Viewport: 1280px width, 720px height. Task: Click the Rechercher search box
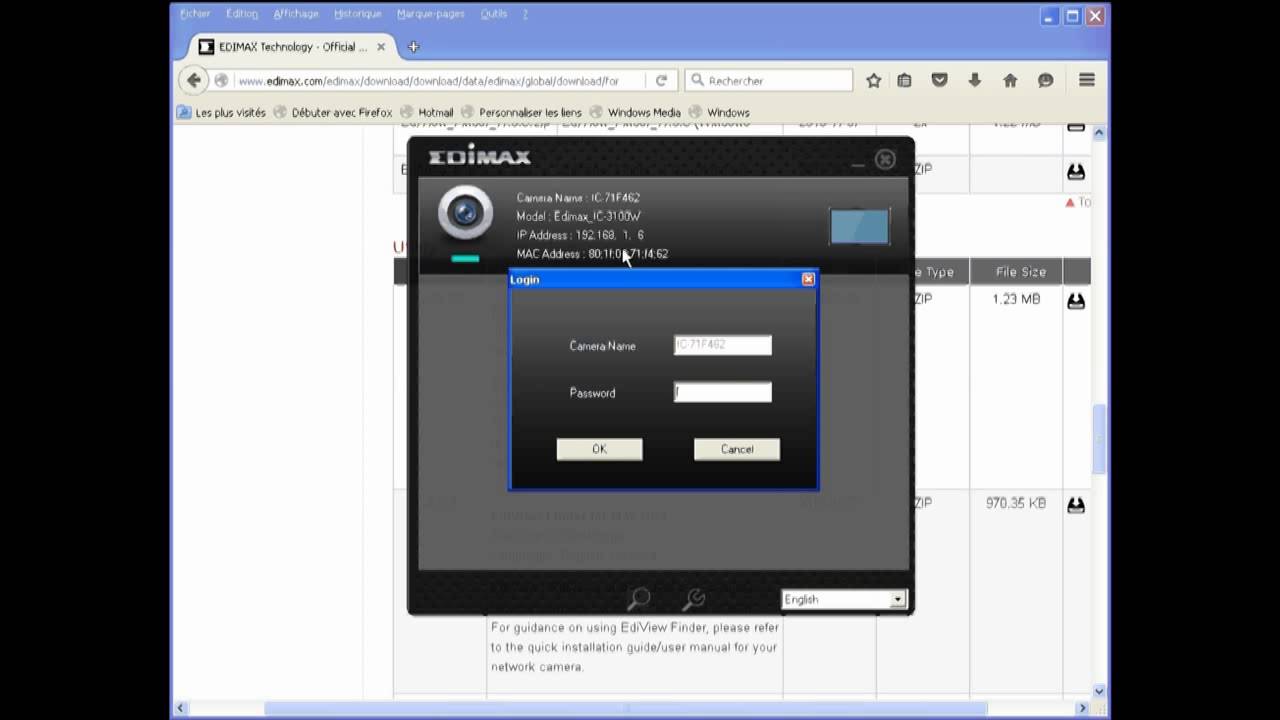click(x=769, y=81)
